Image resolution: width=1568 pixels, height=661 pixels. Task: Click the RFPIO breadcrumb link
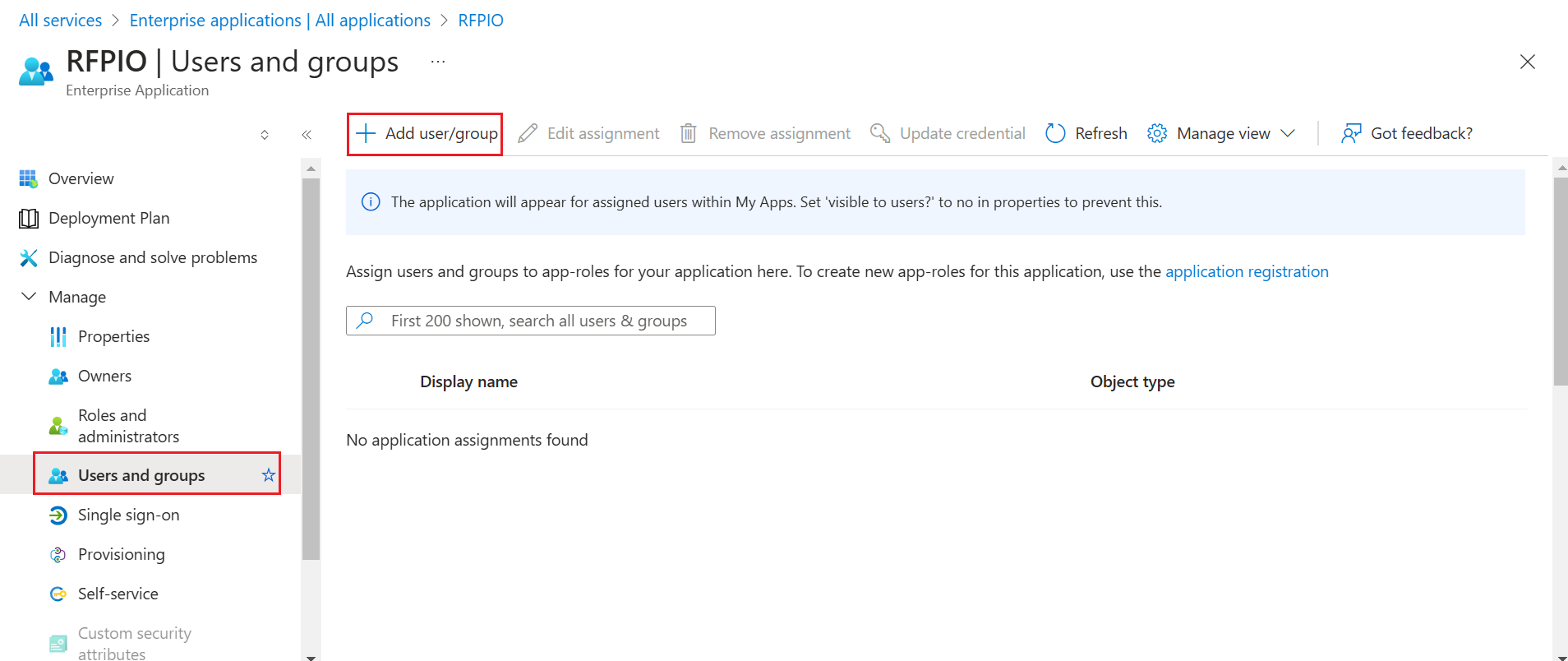coord(481,21)
